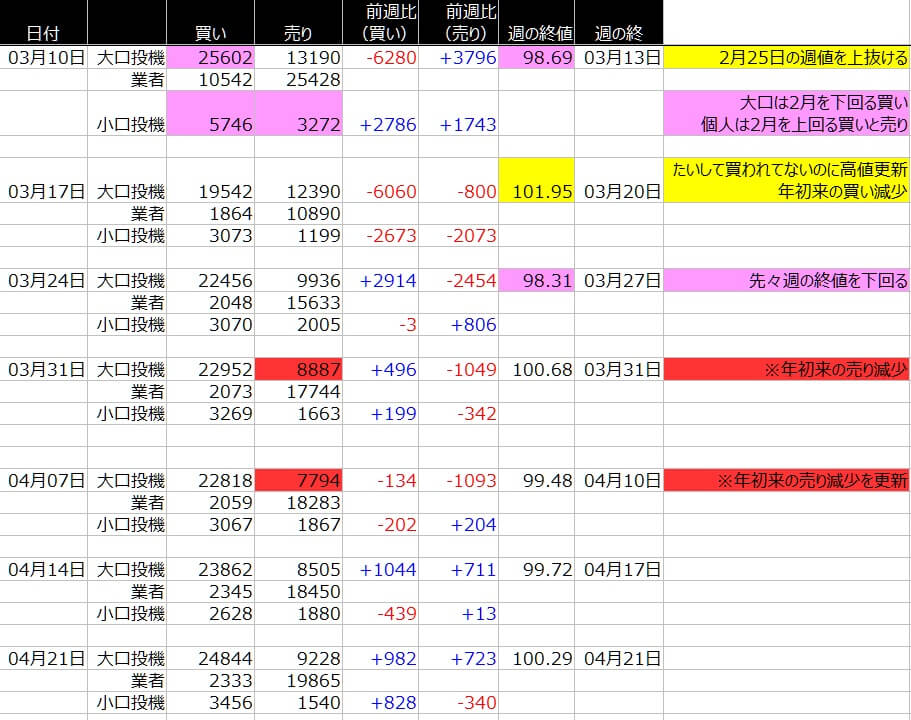This screenshot has height=720, width=911.
Task: Click the 週の終値 header cell
Action: click(x=536, y=22)
